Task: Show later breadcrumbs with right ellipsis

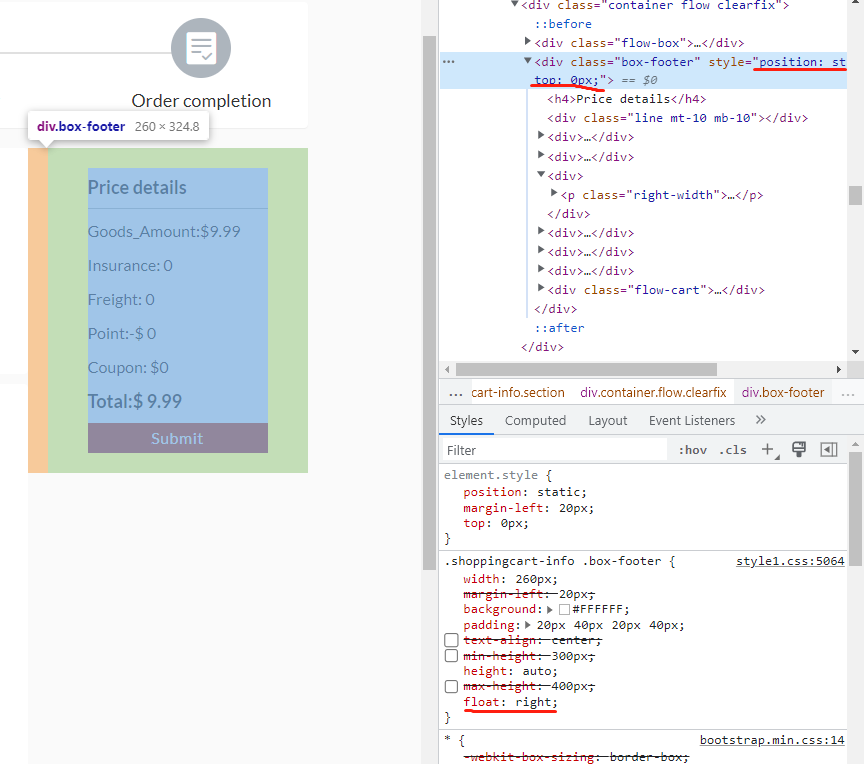Action: (848, 393)
